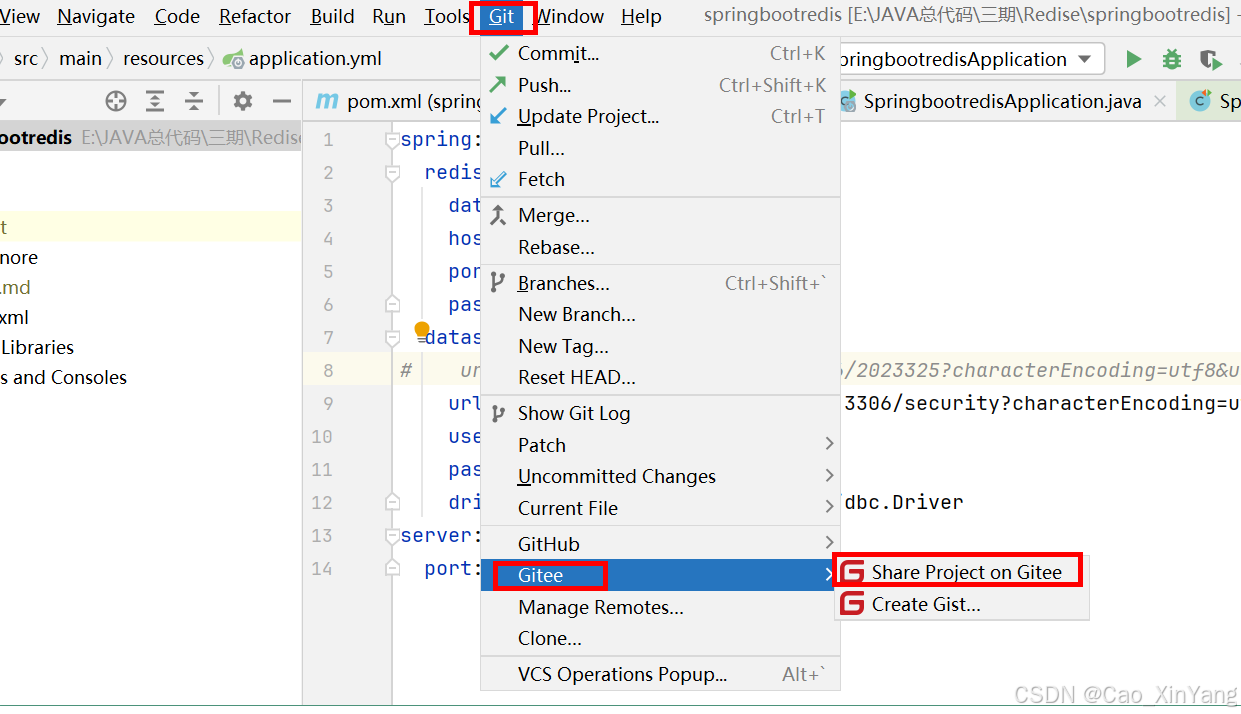Open the Tools menu
The width and height of the screenshot is (1241, 714).
click(446, 17)
